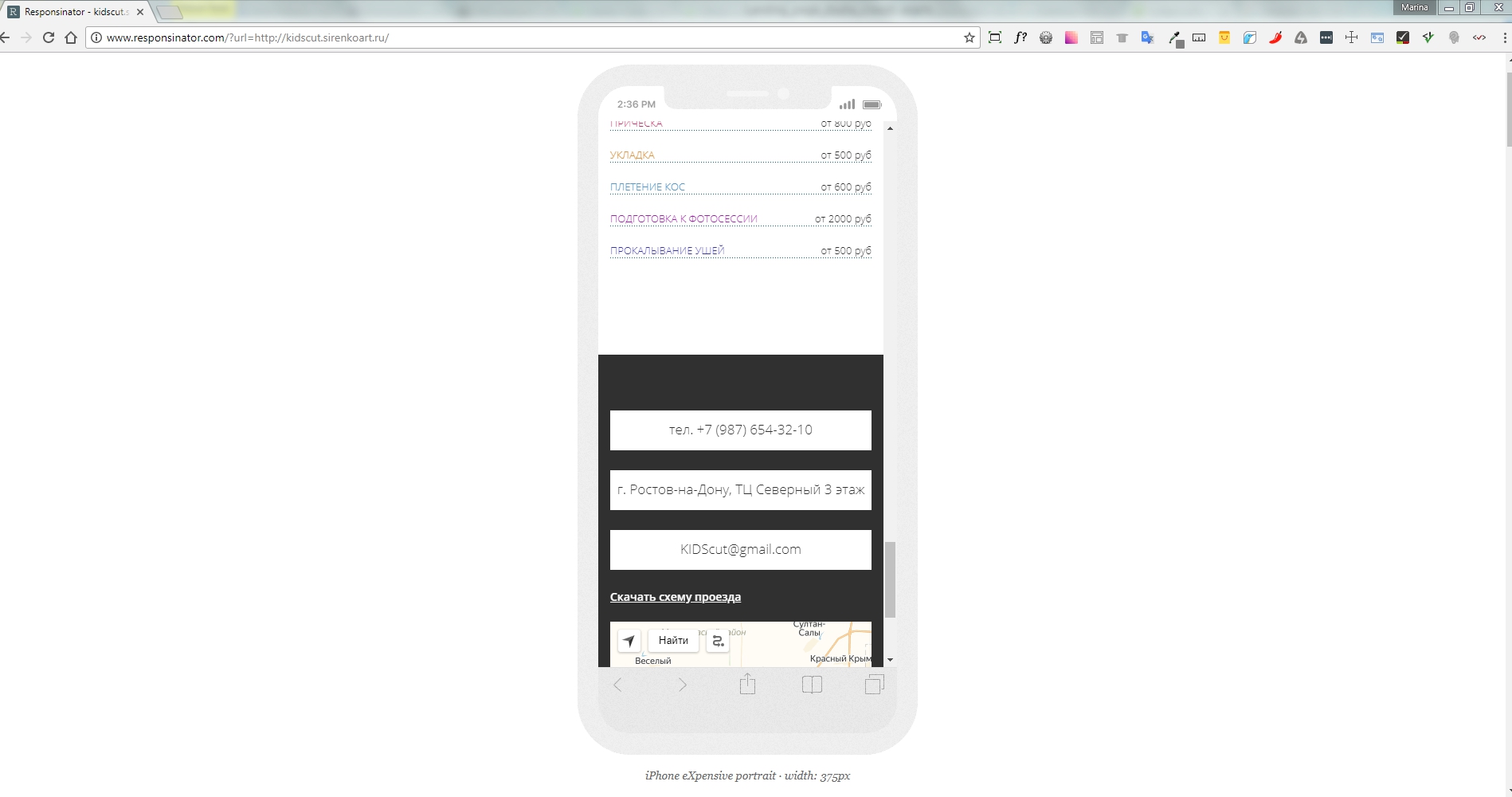Click ПОДГОТОВКА К ФОТОСЕССИИ link
Screen dimensions: 1512x797
pyautogui.click(x=684, y=219)
